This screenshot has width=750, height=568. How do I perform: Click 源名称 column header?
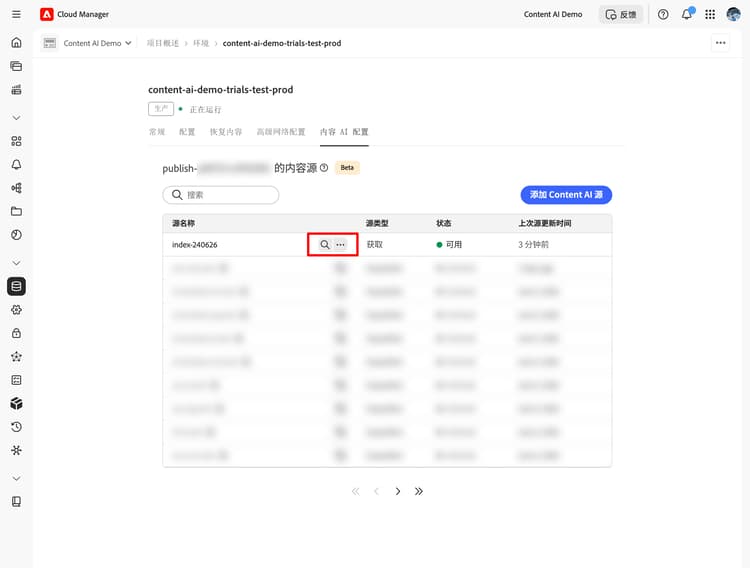(x=183, y=223)
